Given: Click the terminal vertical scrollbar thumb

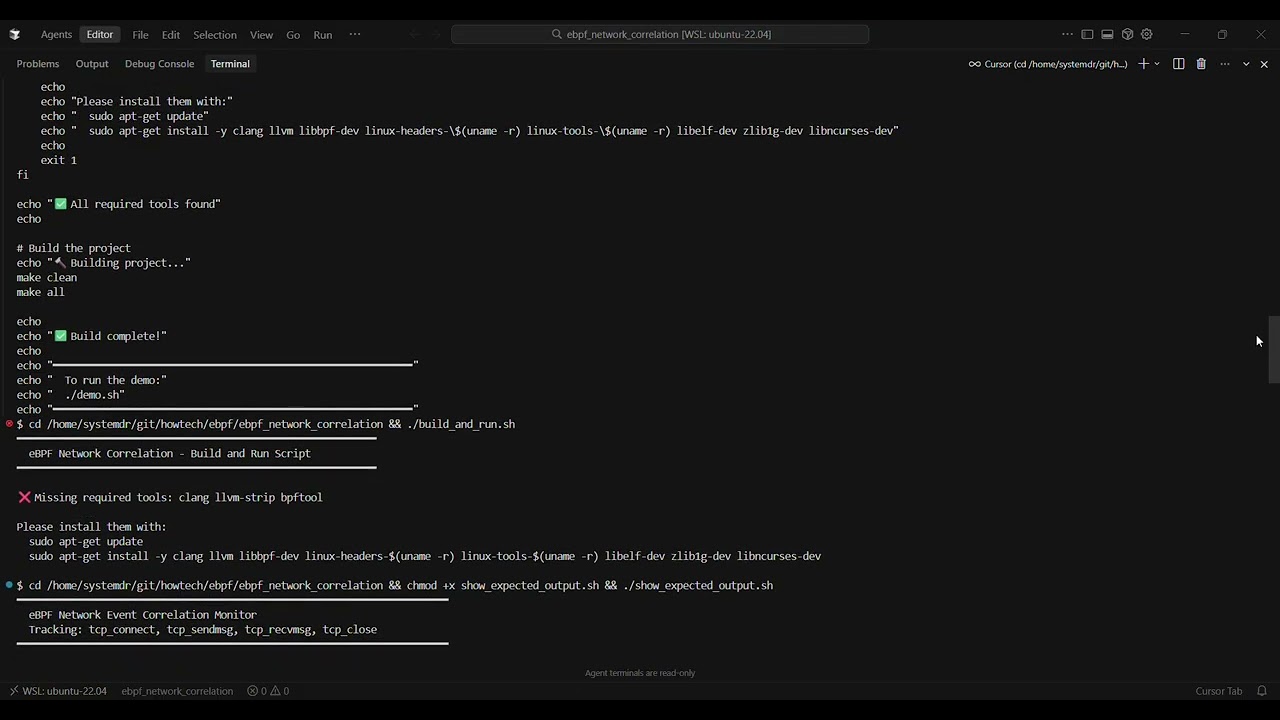Looking at the screenshot, I should coord(1274,349).
